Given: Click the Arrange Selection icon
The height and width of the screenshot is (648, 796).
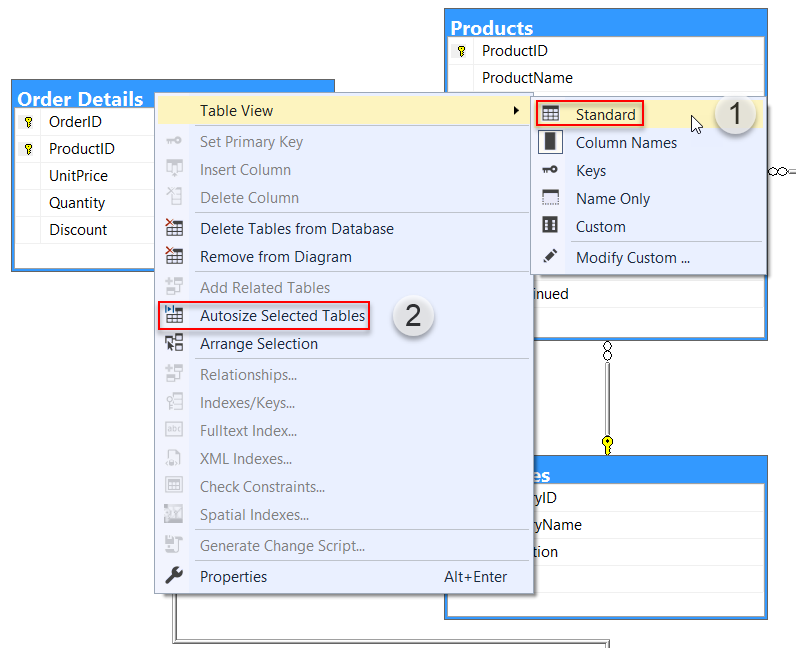Looking at the screenshot, I should (x=174, y=343).
